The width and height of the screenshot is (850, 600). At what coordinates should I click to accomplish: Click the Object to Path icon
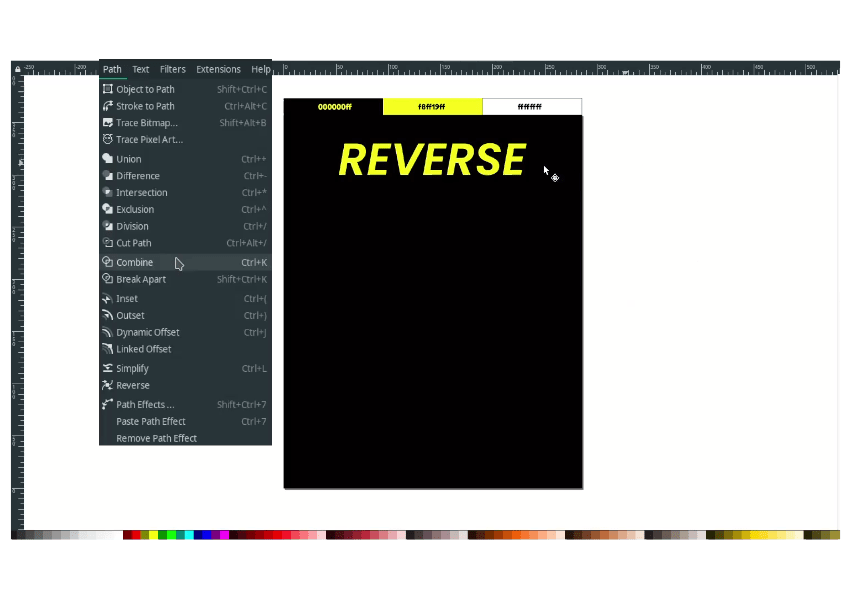108,89
